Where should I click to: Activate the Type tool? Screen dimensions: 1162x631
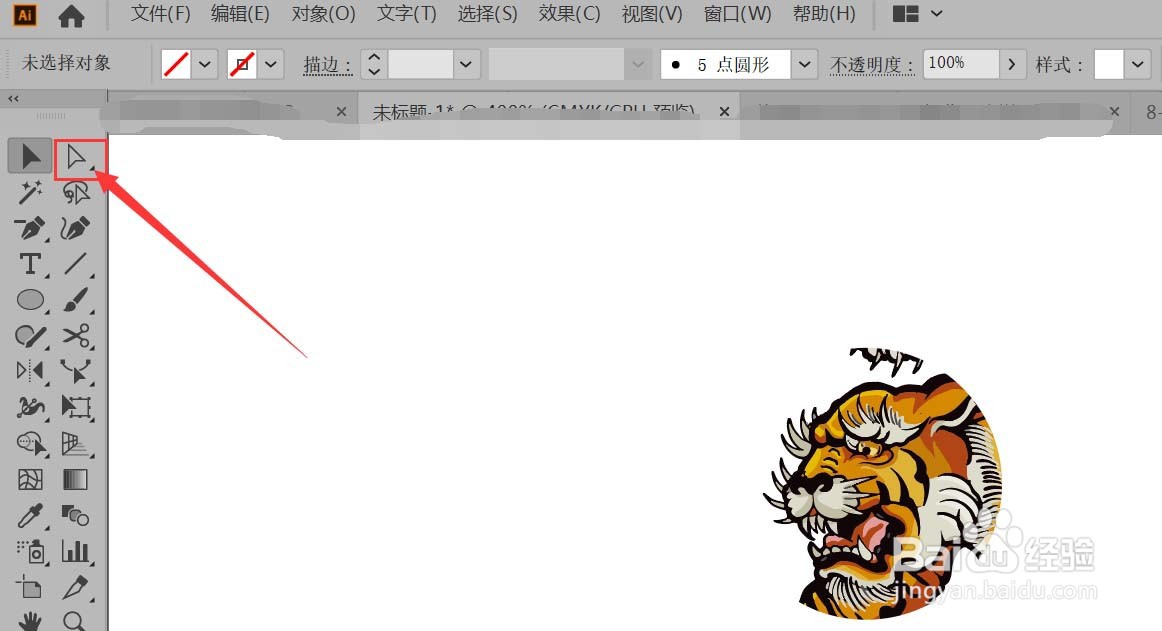coord(30,264)
